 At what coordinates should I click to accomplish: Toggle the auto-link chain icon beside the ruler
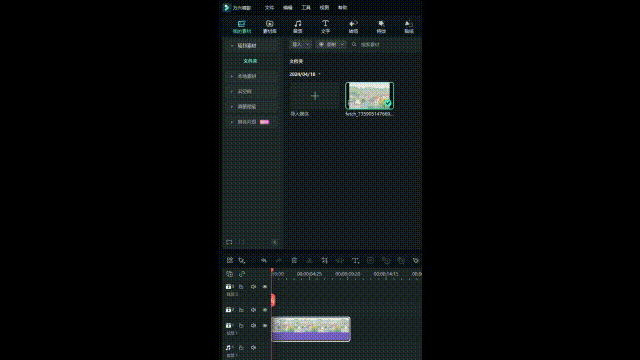(x=242, y=274)
